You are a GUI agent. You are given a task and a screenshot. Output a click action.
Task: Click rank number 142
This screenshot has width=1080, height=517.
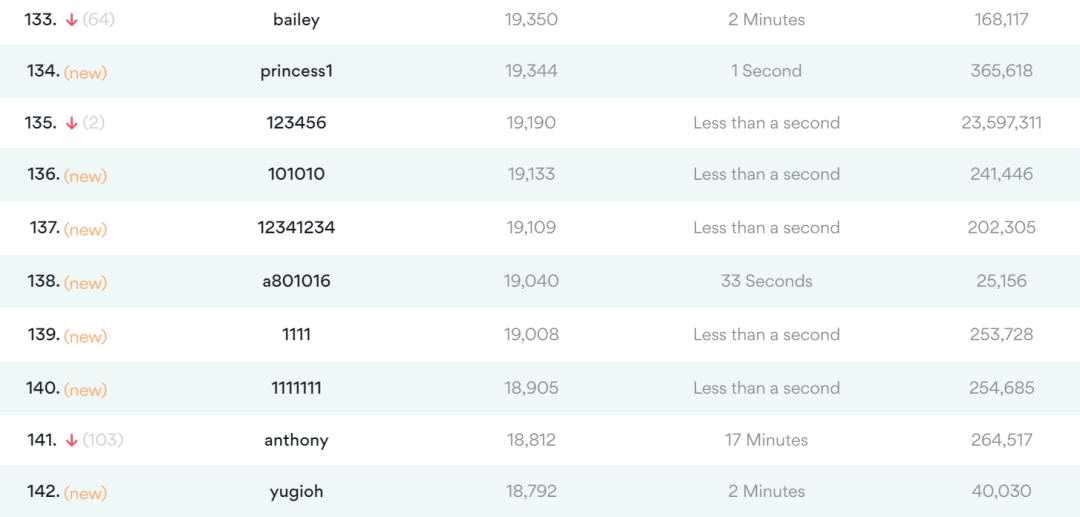point(43,491)
